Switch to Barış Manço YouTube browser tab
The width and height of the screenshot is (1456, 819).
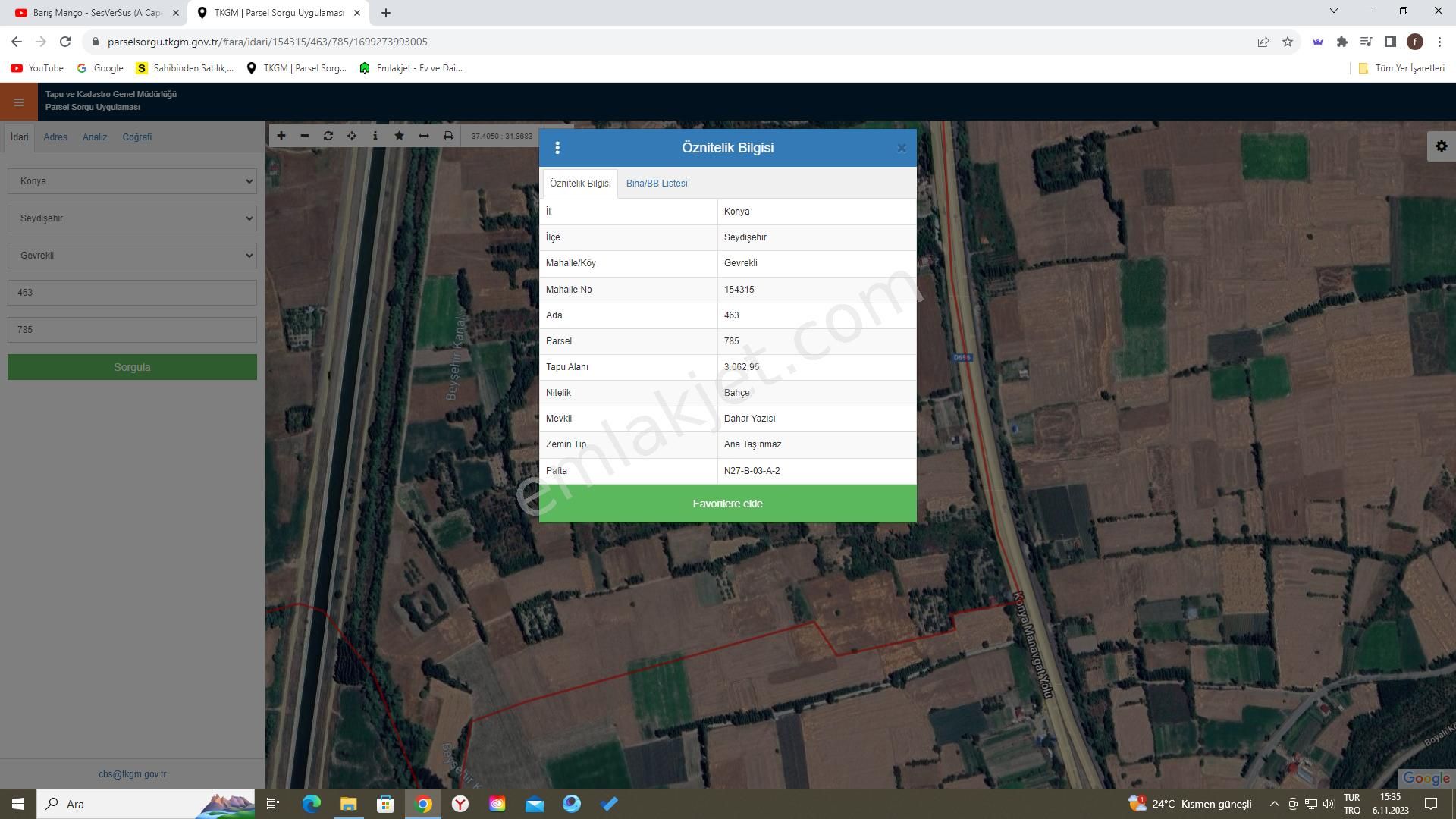(x=97, y=13)
